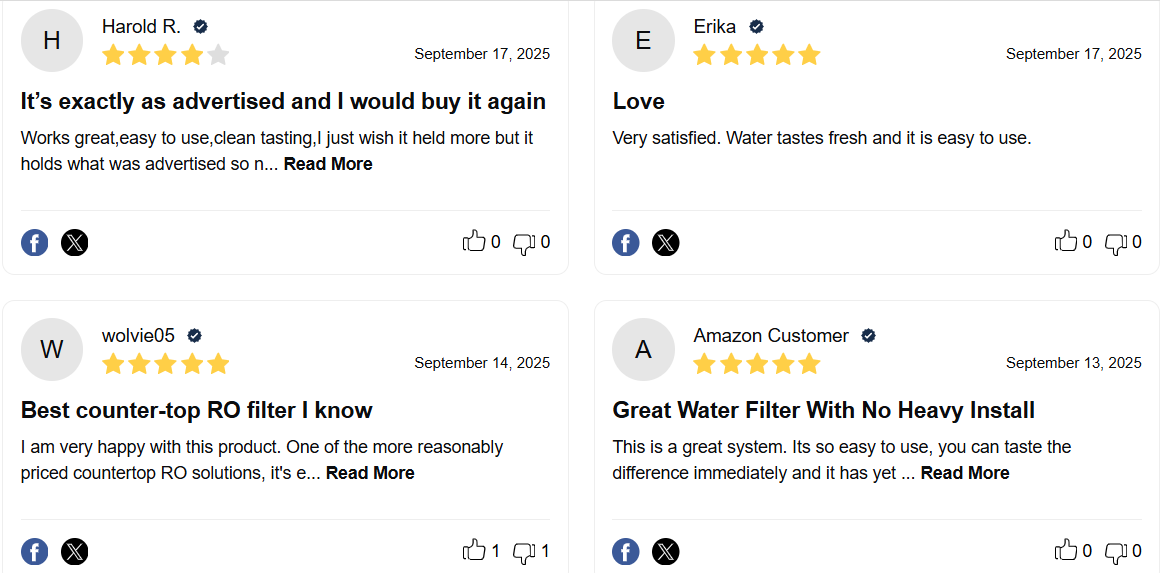Give Erika's review a thumbs down
Screen dimensions: 1160x573
[x=1116, y=243]
